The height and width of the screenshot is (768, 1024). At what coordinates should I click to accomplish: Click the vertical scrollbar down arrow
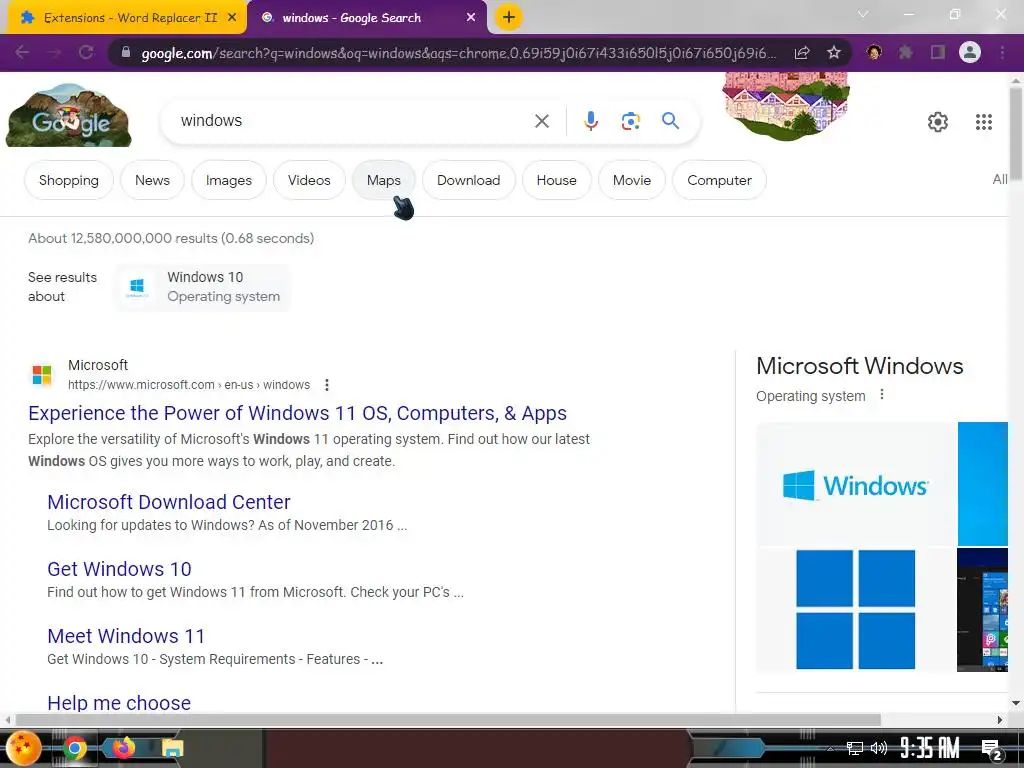tap(1015, 703)
